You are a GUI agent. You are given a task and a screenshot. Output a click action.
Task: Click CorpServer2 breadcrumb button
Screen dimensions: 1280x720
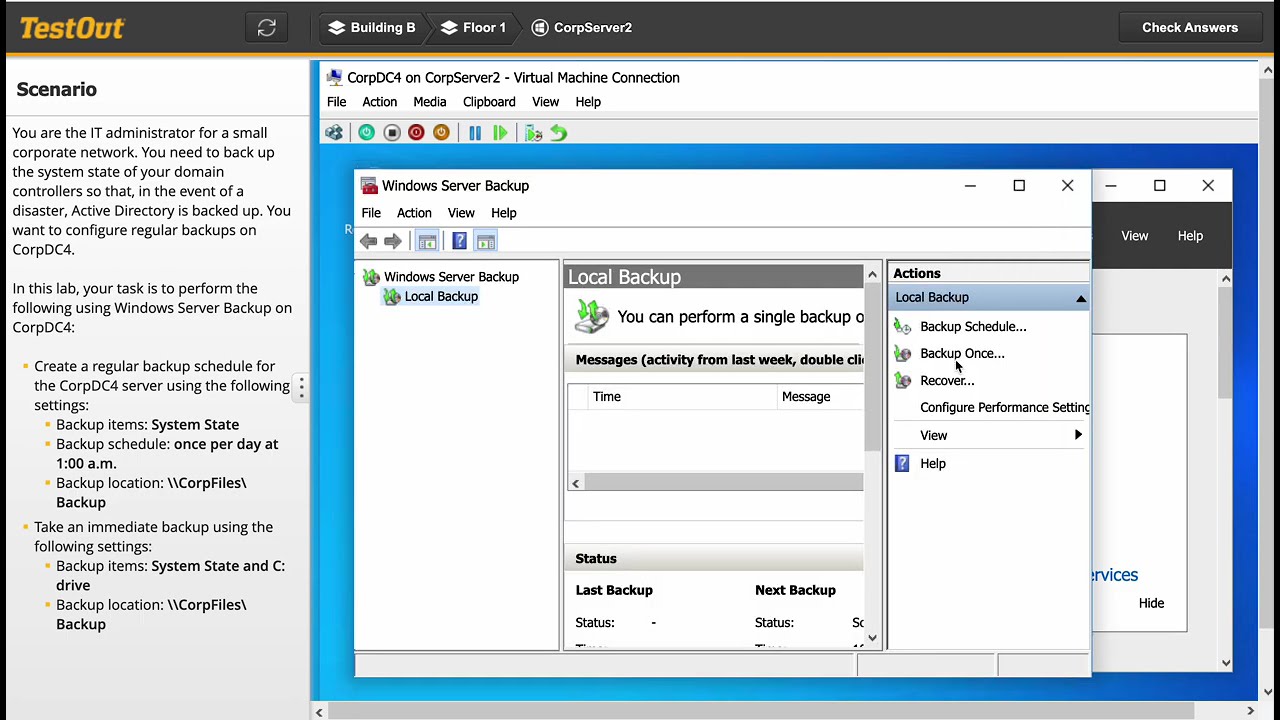click(582, 28)
